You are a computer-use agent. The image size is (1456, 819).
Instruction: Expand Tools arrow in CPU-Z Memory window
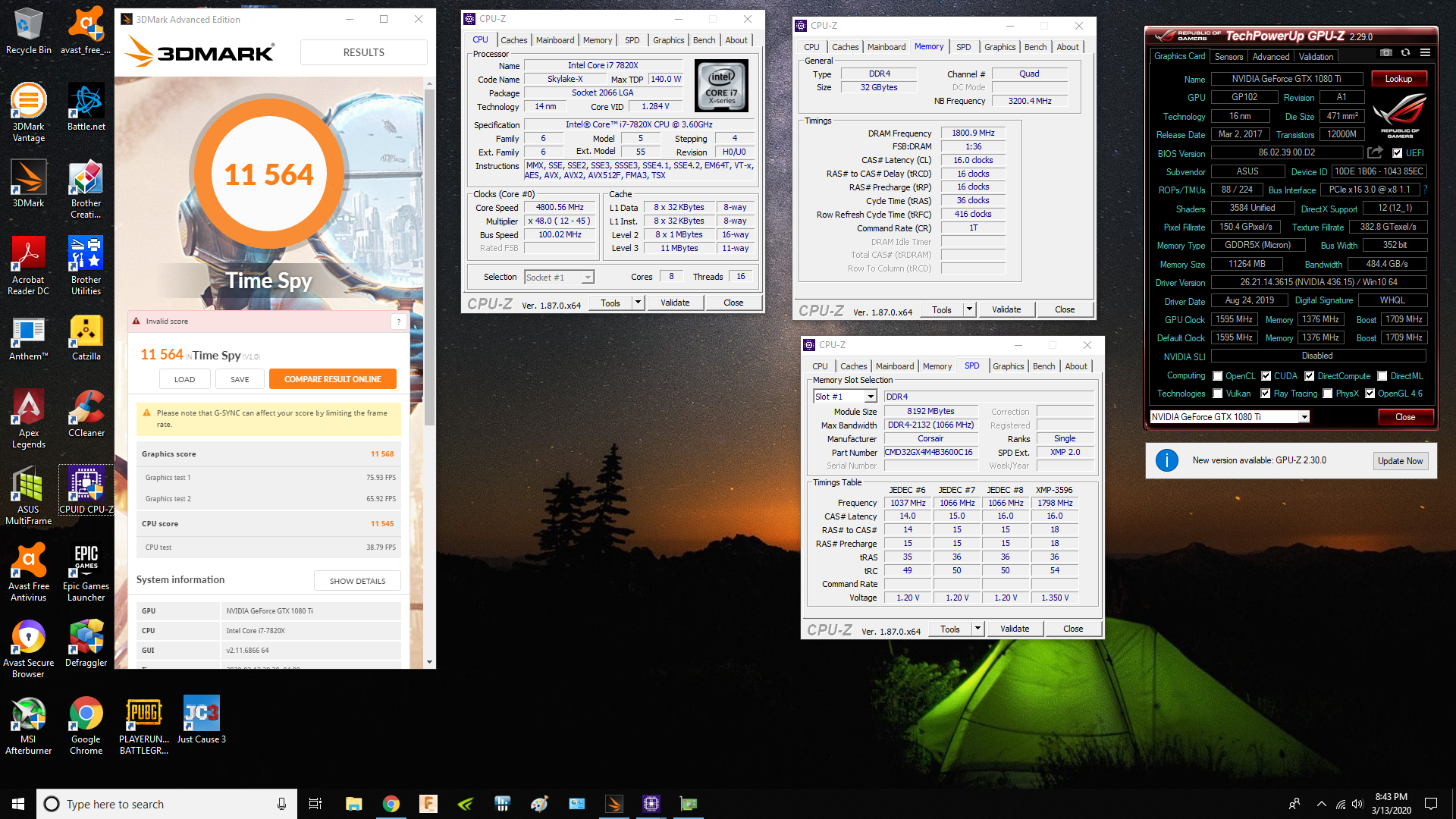[969, 309]
